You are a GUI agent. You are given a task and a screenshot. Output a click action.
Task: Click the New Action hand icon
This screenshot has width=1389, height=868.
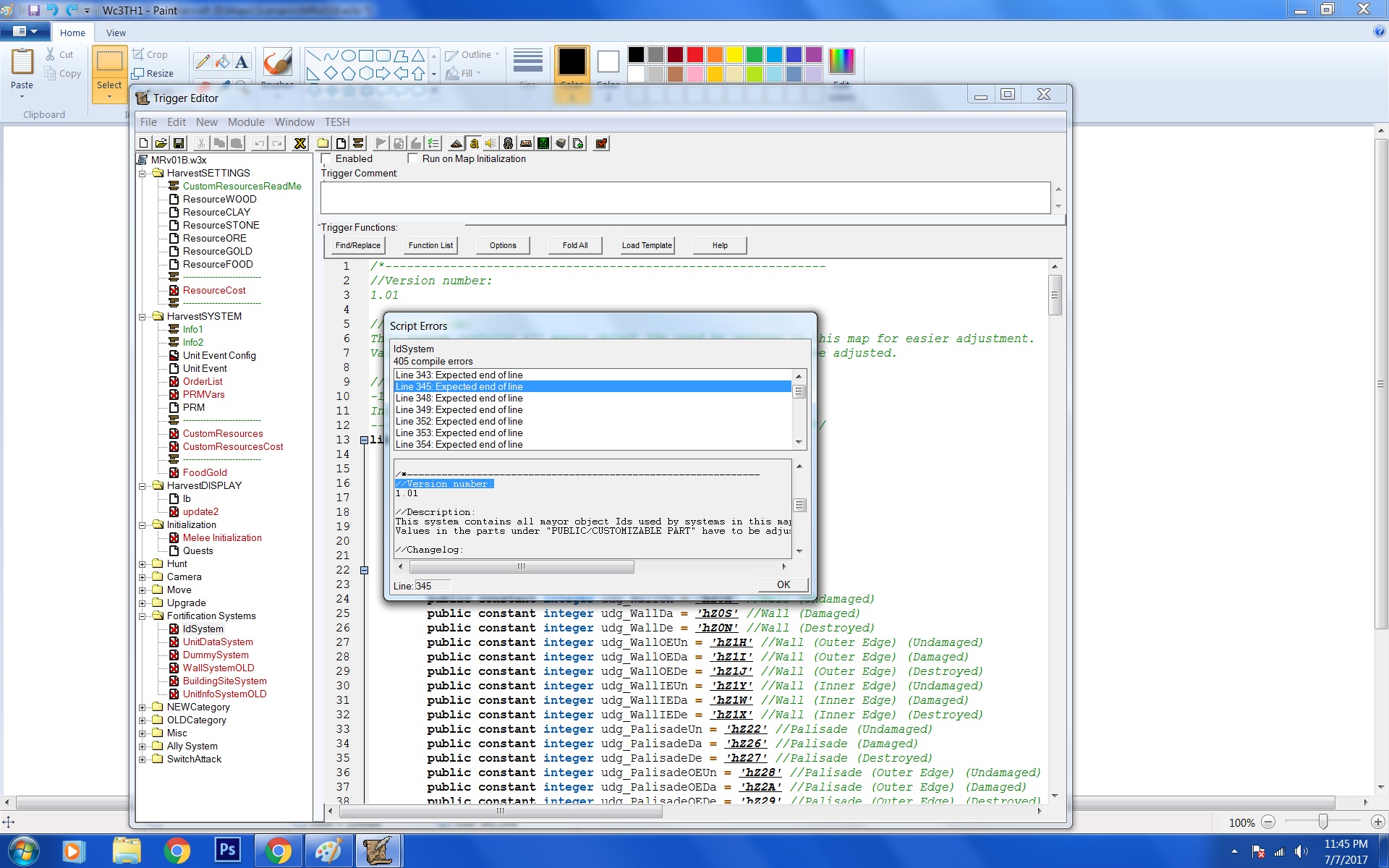point(416,143)
